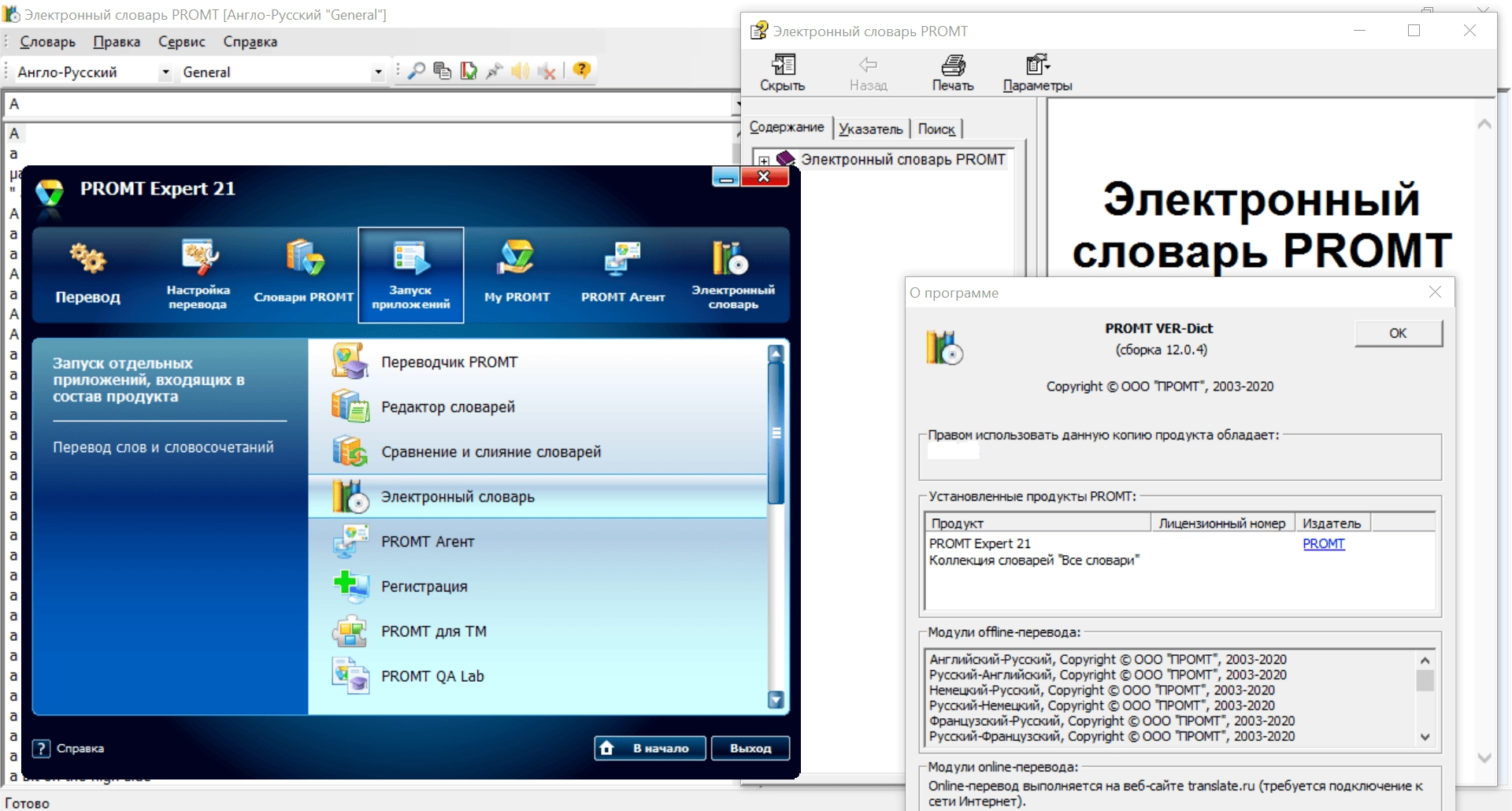Viewport: 1512px width, 811px height.
Task: Click the copy icon in the dictionary toolbar
Action: click(x=443, y=71)
